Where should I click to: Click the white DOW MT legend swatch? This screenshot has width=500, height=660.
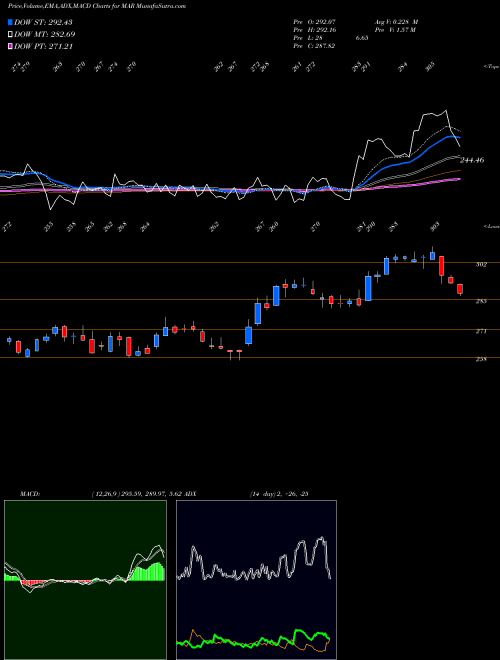point(11,35)
